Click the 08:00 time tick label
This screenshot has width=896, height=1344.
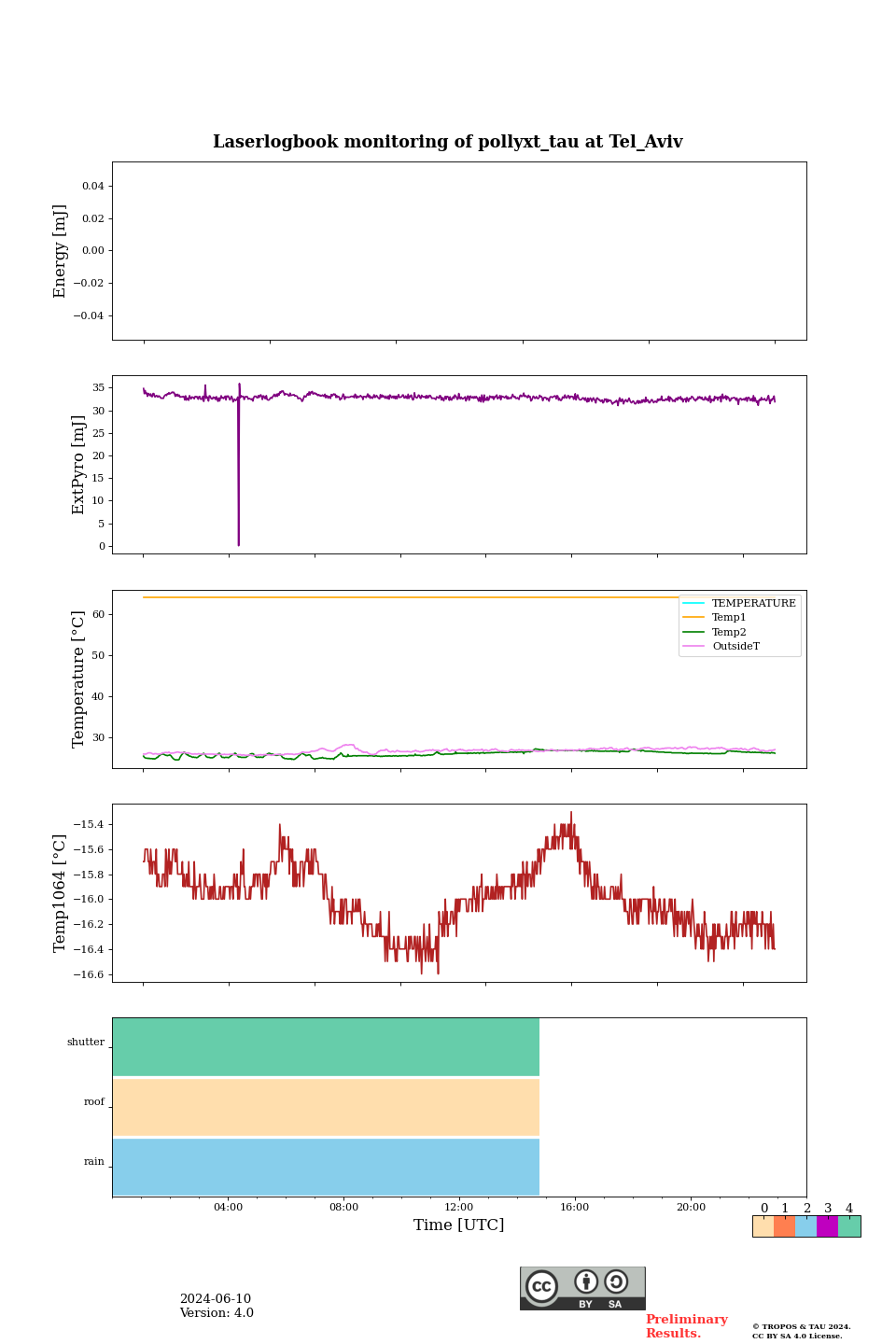coord(343,1208)
